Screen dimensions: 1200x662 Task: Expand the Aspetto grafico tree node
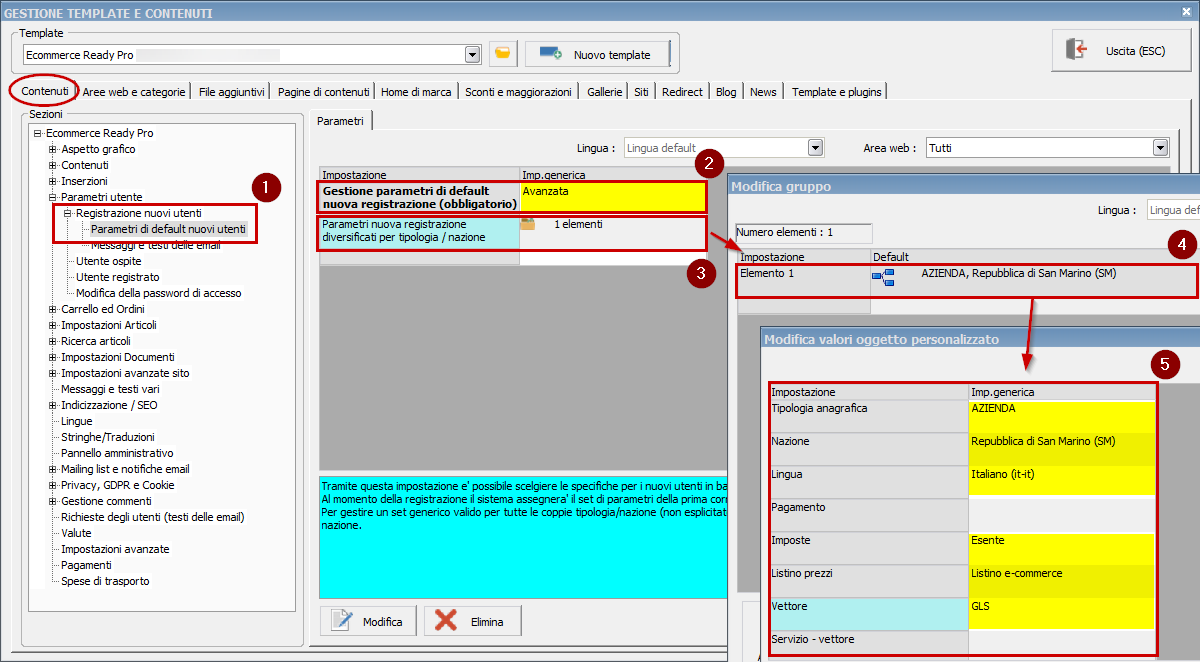tap(53, 149)
